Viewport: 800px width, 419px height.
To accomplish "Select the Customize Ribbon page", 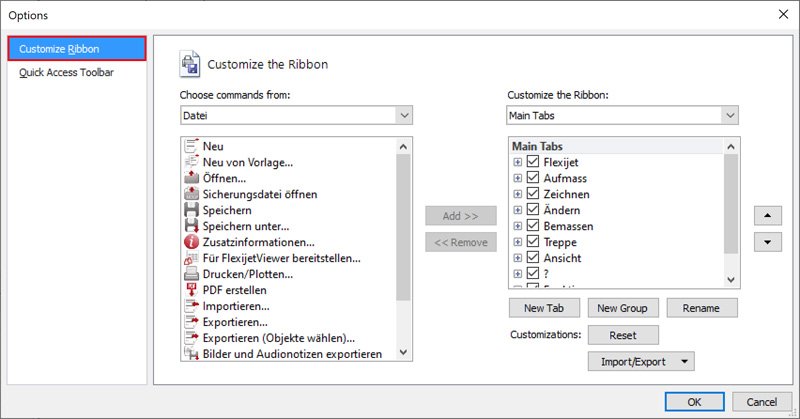I will (x=77, y=48).
